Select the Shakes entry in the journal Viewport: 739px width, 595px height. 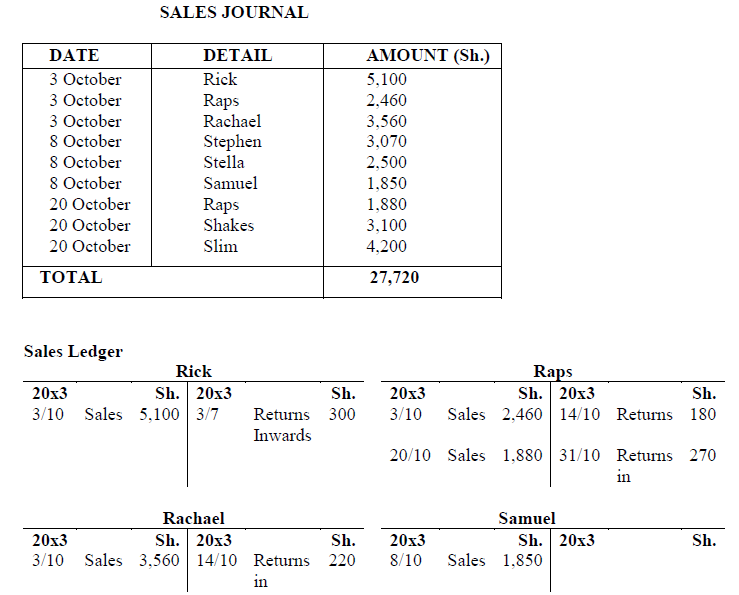tap(228, 226)
